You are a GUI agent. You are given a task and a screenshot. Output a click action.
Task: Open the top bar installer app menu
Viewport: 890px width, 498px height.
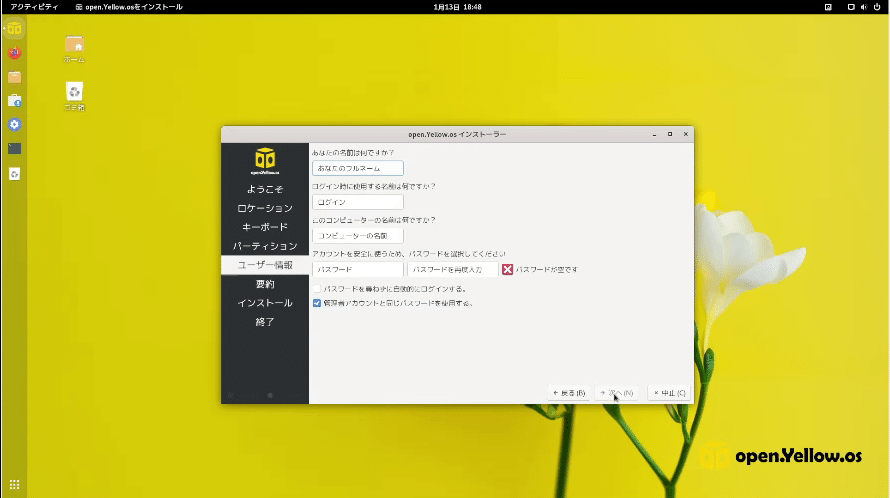click(129, 7)
